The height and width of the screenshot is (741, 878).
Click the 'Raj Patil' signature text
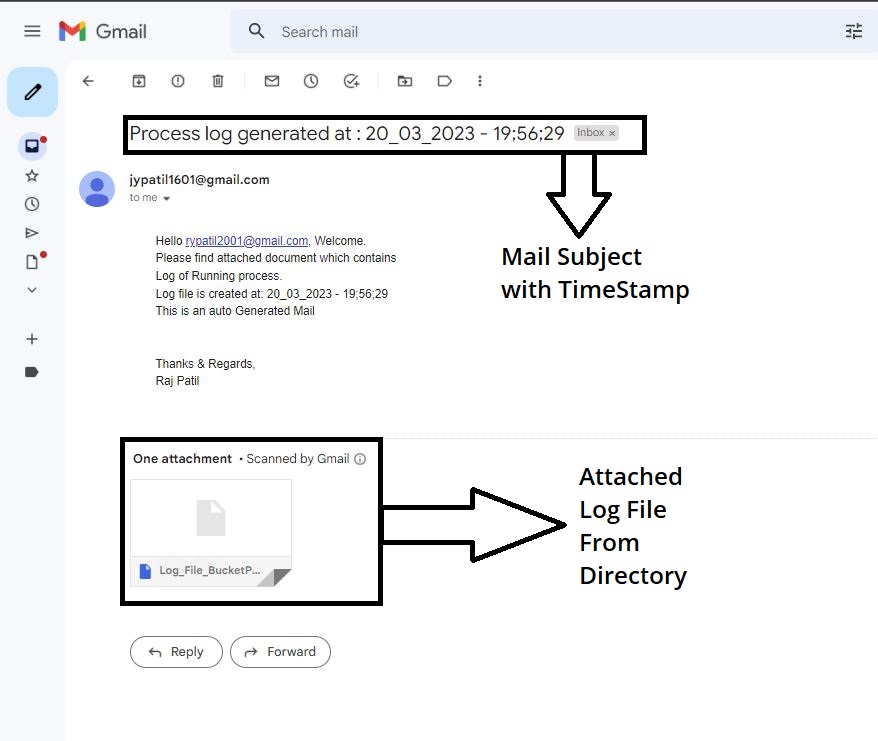point(178,381)
